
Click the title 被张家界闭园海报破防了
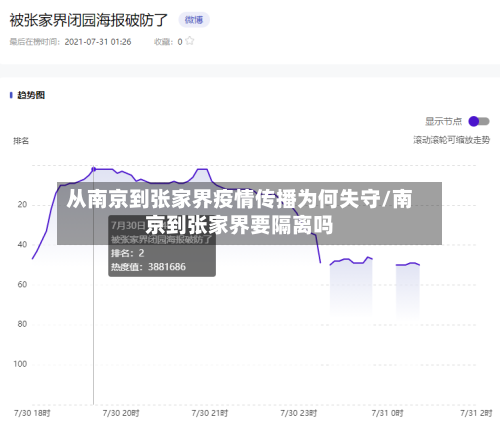(x=88, y=20)
